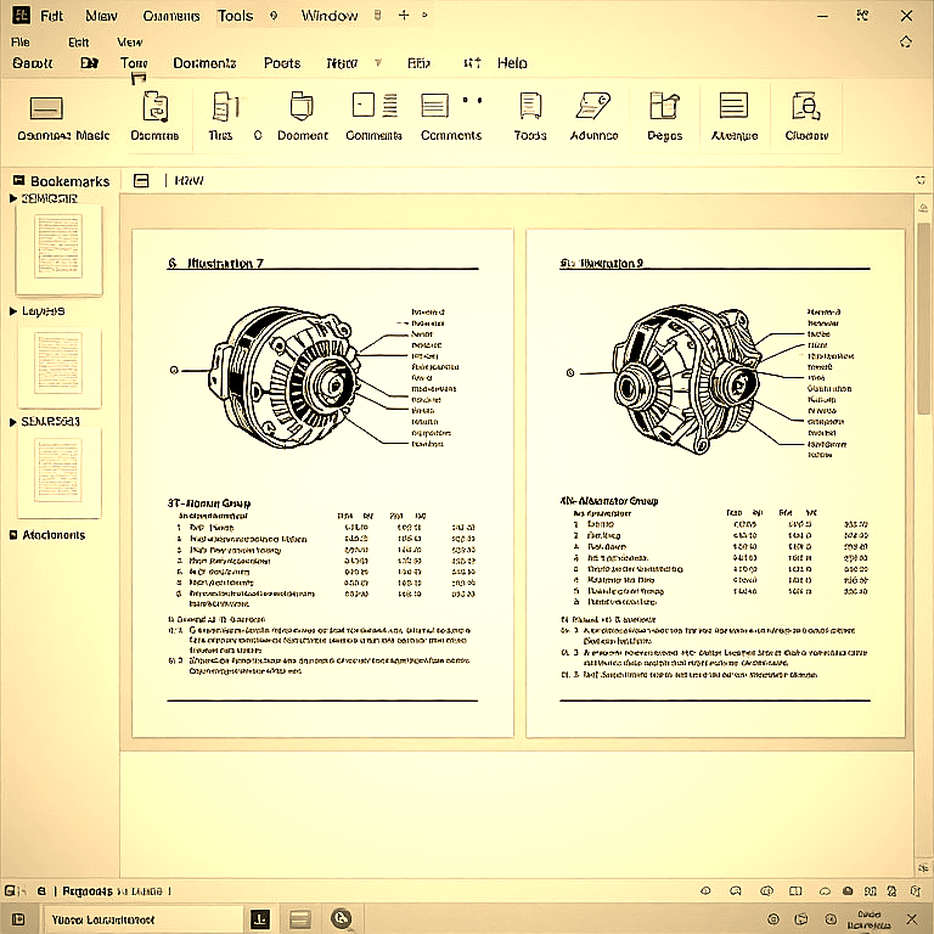This screenshot has width=934, height=934.
Task: Open the Tools item in the title bar
Action: click(235, 16)
